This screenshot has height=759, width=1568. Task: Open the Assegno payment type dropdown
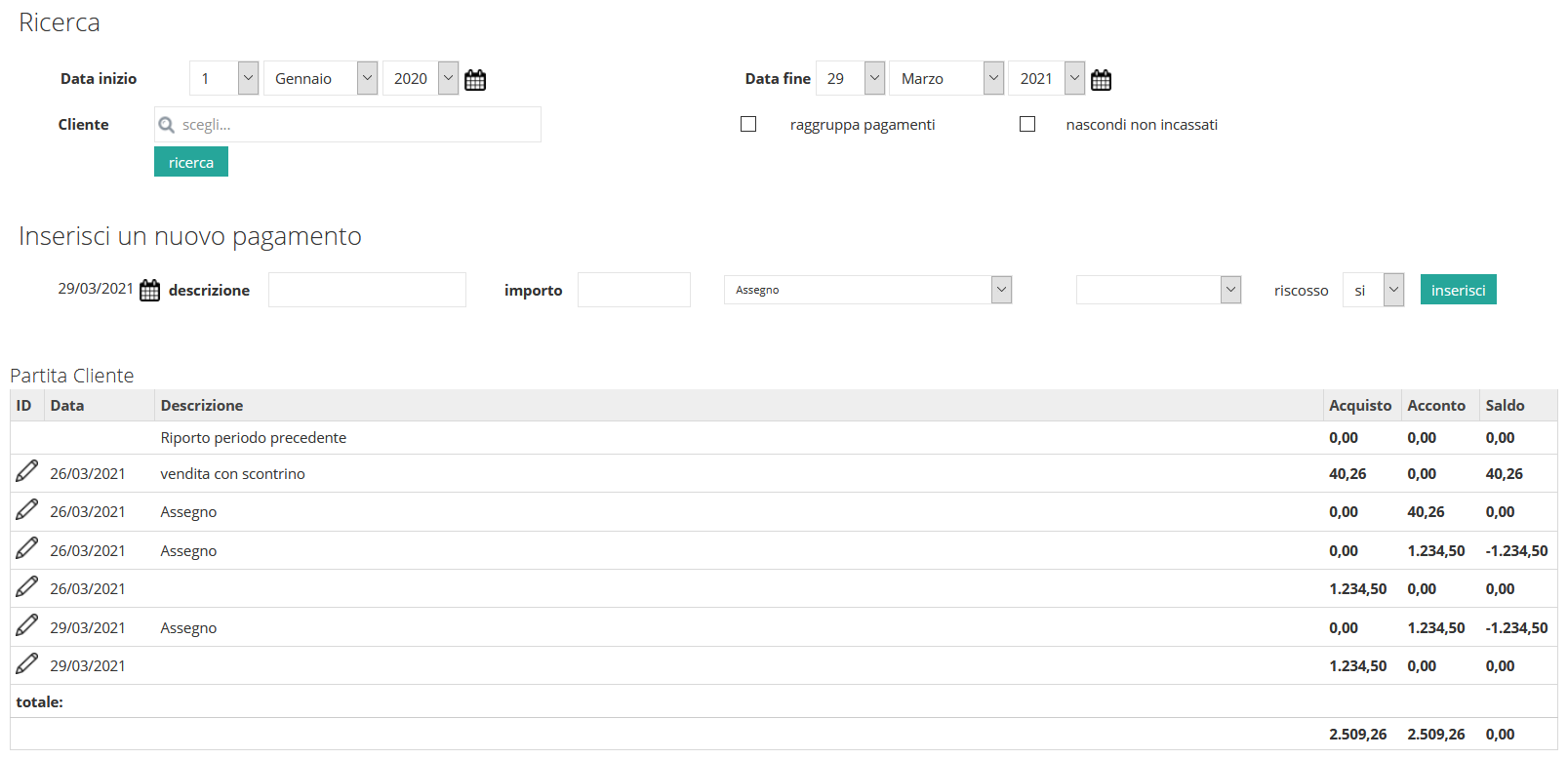(867, 290)
